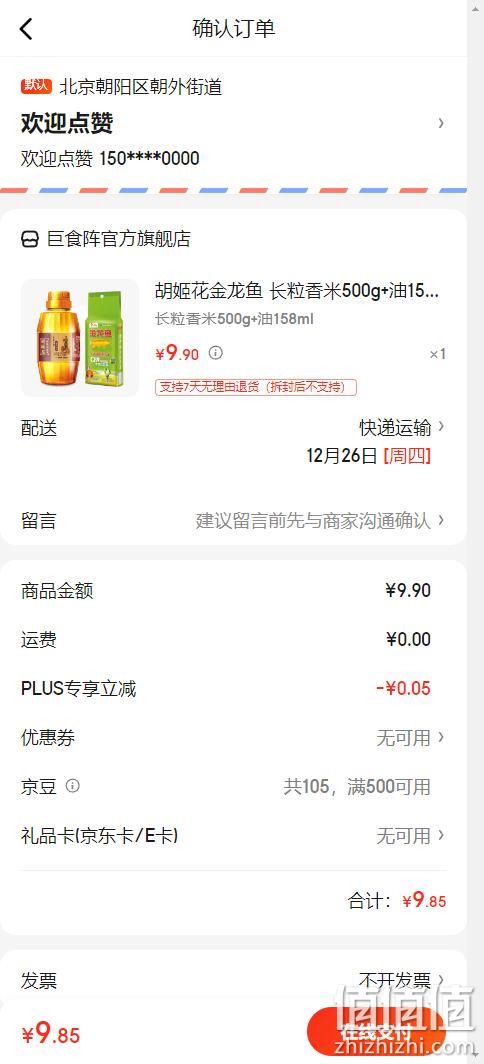Tap 建议留言前先与商家沟通确认 message field
484x1064 pixels.
313,521
